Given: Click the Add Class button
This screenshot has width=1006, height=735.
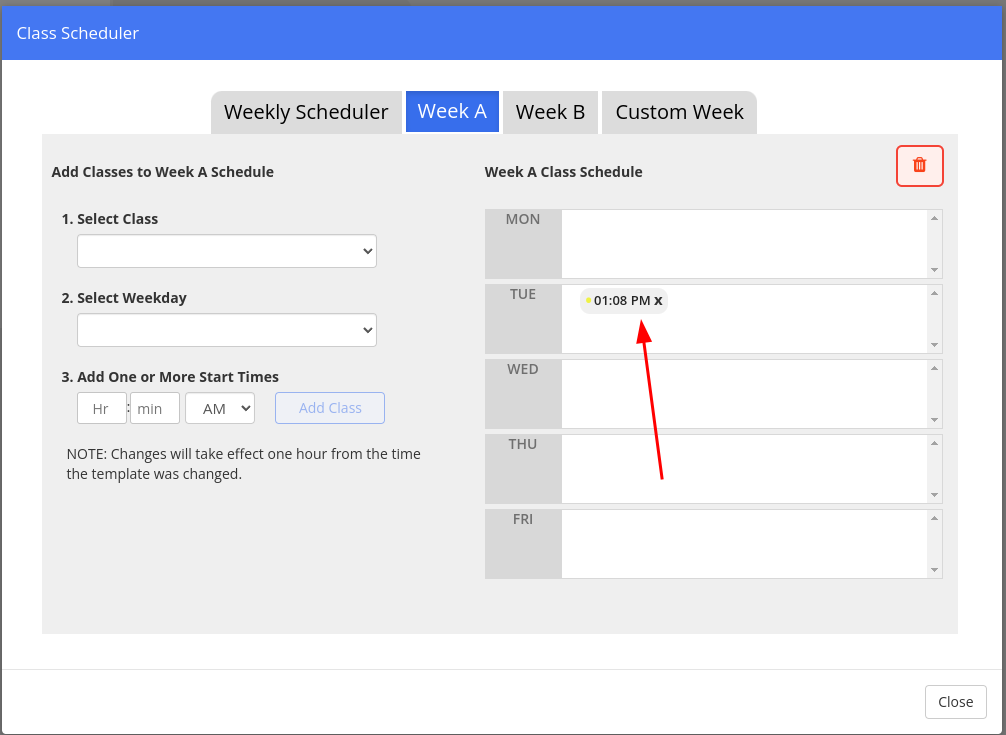Looking at the screenshot, I should [x=330, y=408].
